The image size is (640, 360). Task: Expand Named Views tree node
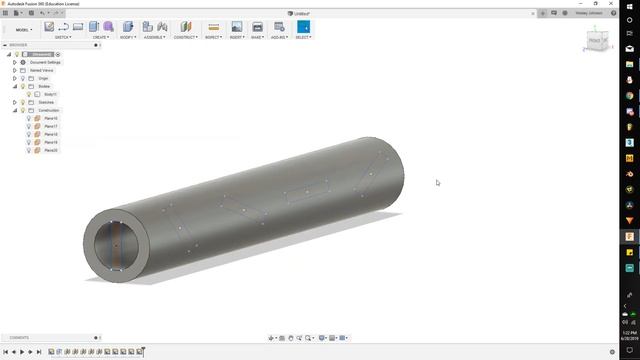point(15,70)
